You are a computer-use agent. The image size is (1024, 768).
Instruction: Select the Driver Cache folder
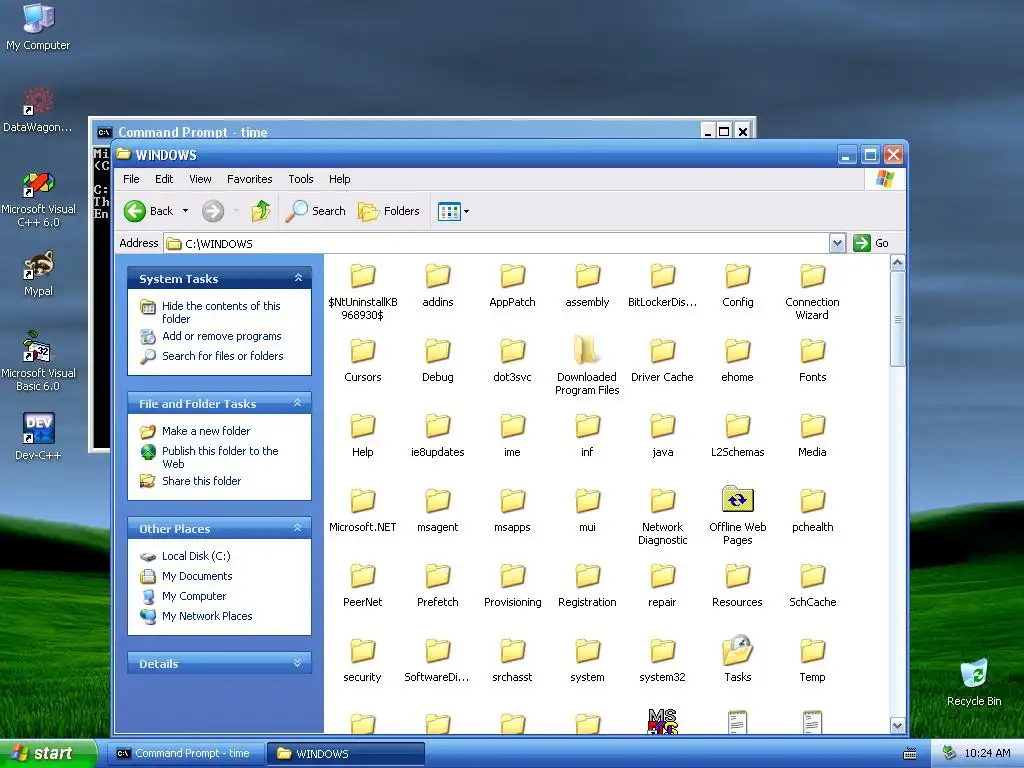[x=662, y=360]
